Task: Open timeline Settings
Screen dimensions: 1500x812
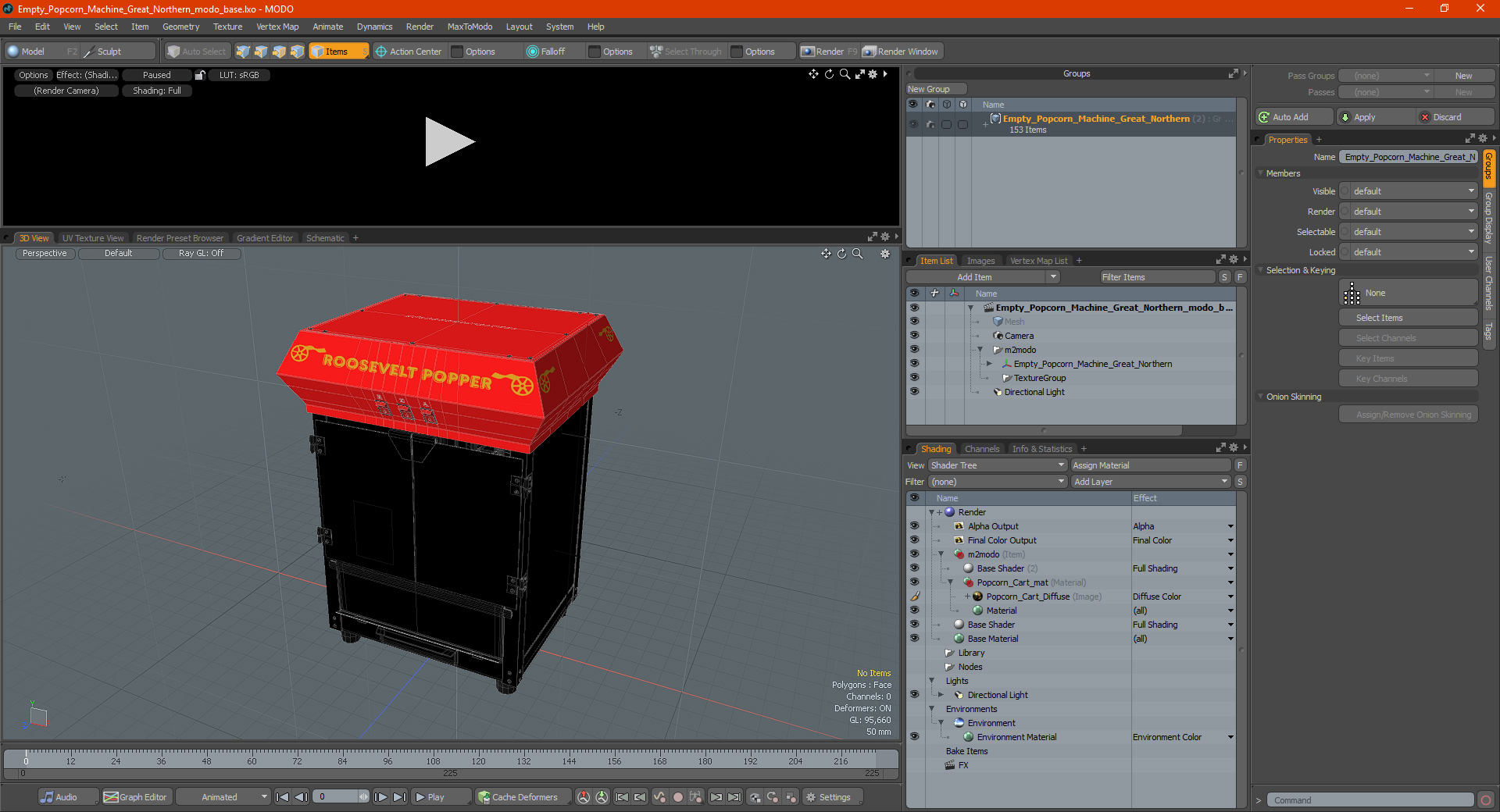Action: pyautogui.click(x=834, y=797)
